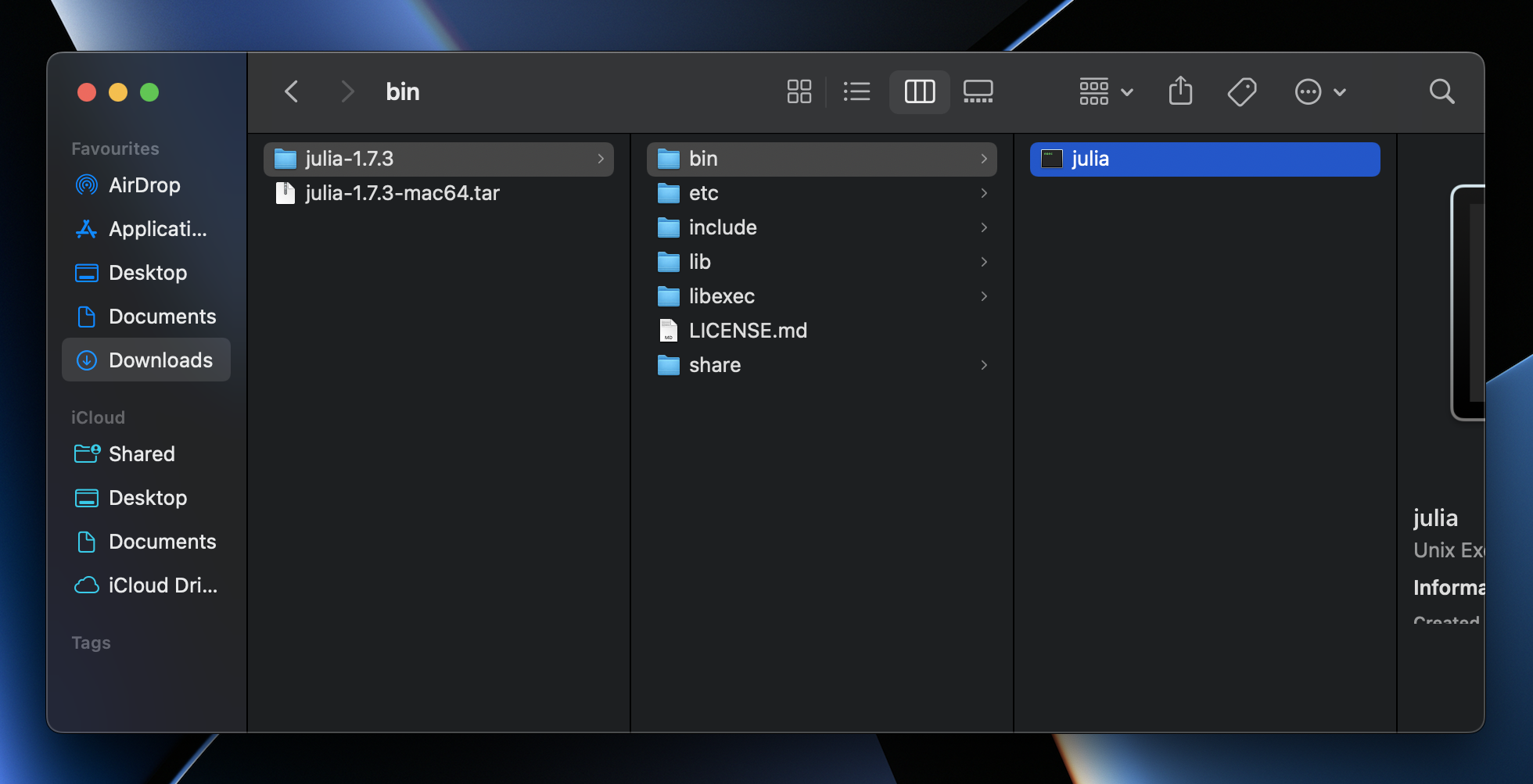Select the LICENSE.md file

(x=821, y=331)
